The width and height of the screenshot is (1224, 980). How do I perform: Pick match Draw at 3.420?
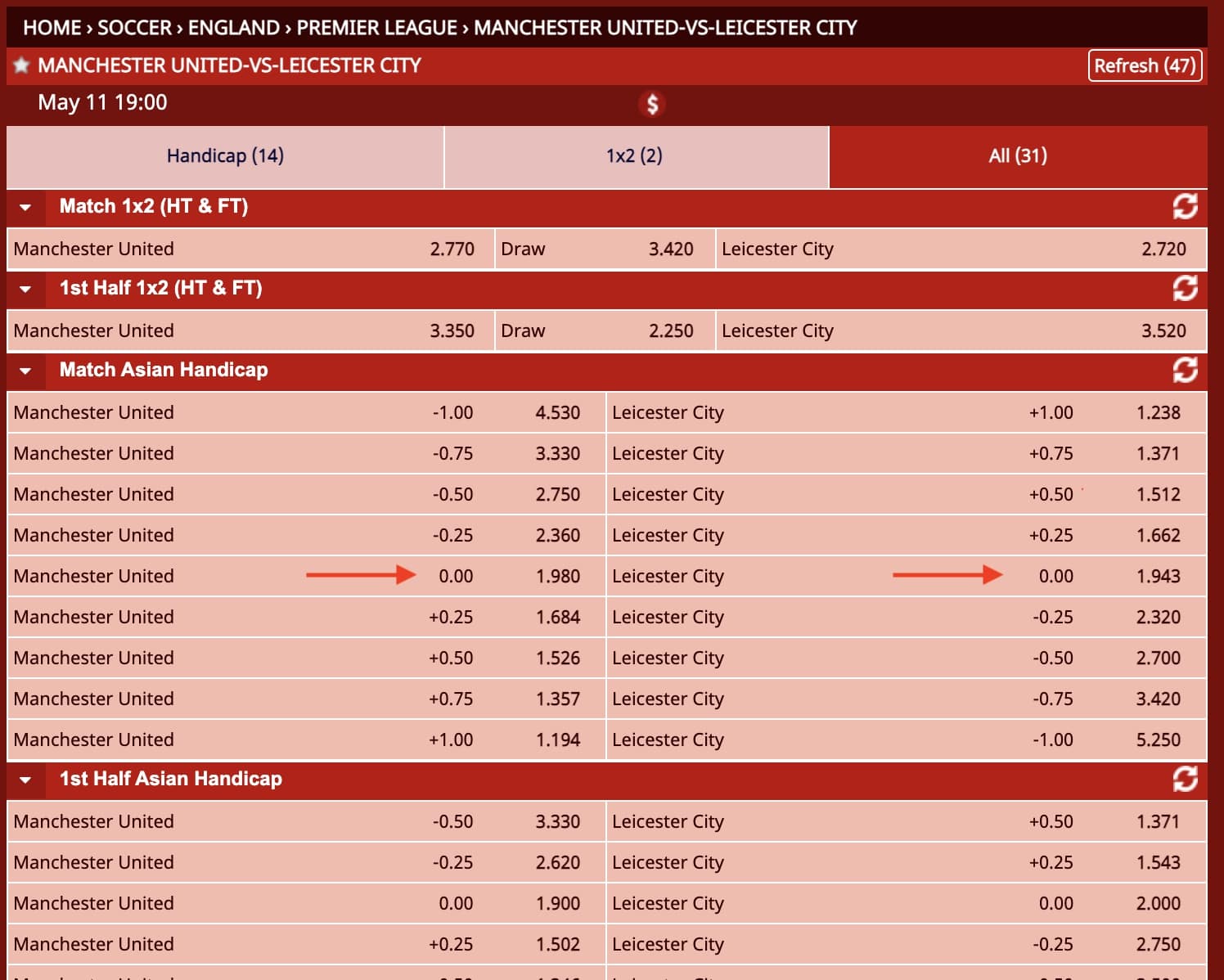[x=605, y=249]
